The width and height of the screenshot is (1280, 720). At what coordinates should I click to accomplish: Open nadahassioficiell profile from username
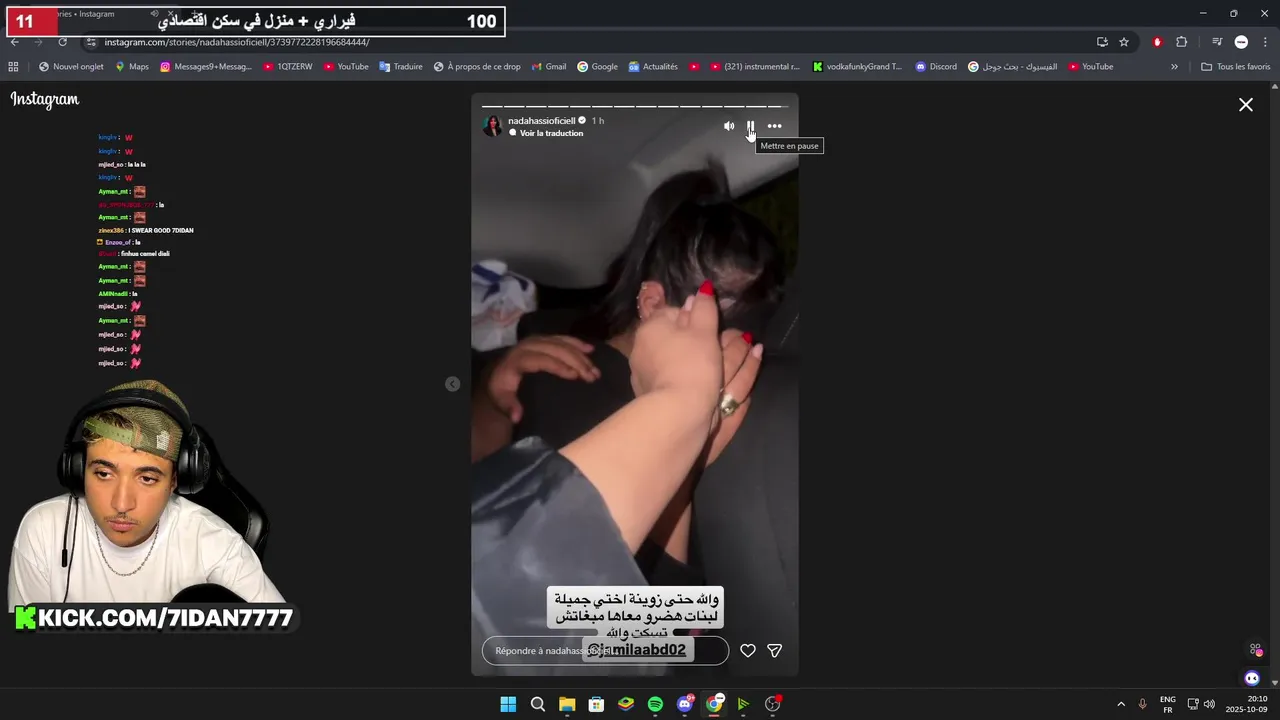tap(541, 121)
